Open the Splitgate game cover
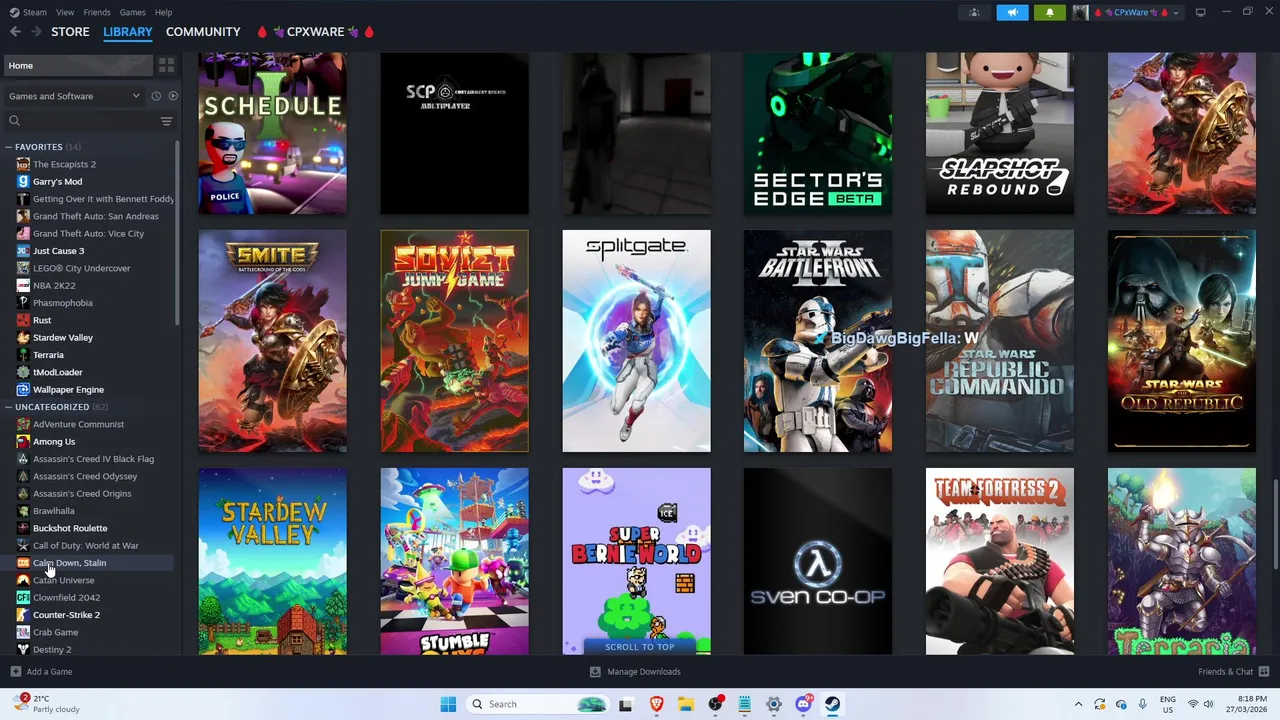The width and height of the screenshot is (1280, 720). pyautogui.click(x=636, y=341)
